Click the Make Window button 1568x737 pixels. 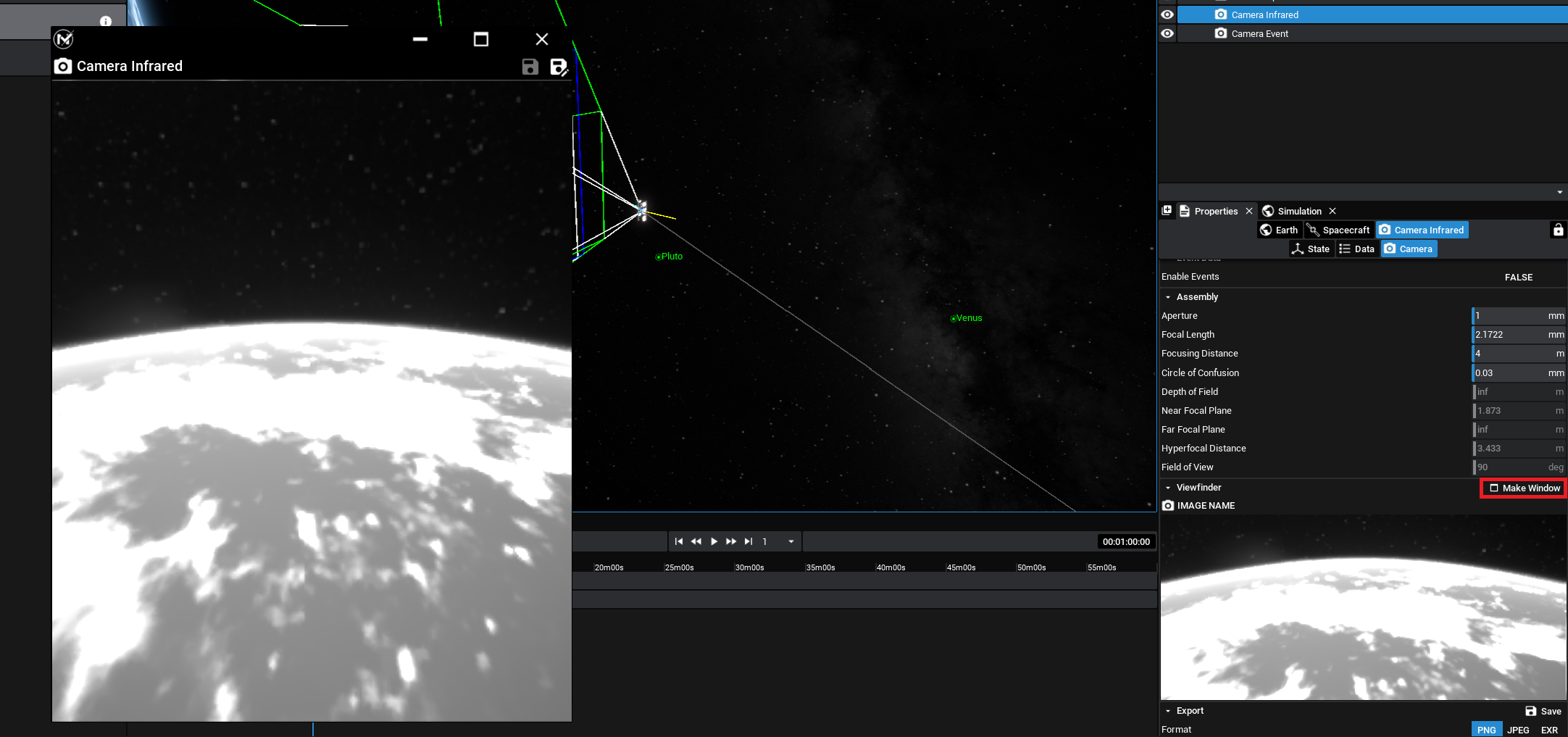[x=1523, y=488]
